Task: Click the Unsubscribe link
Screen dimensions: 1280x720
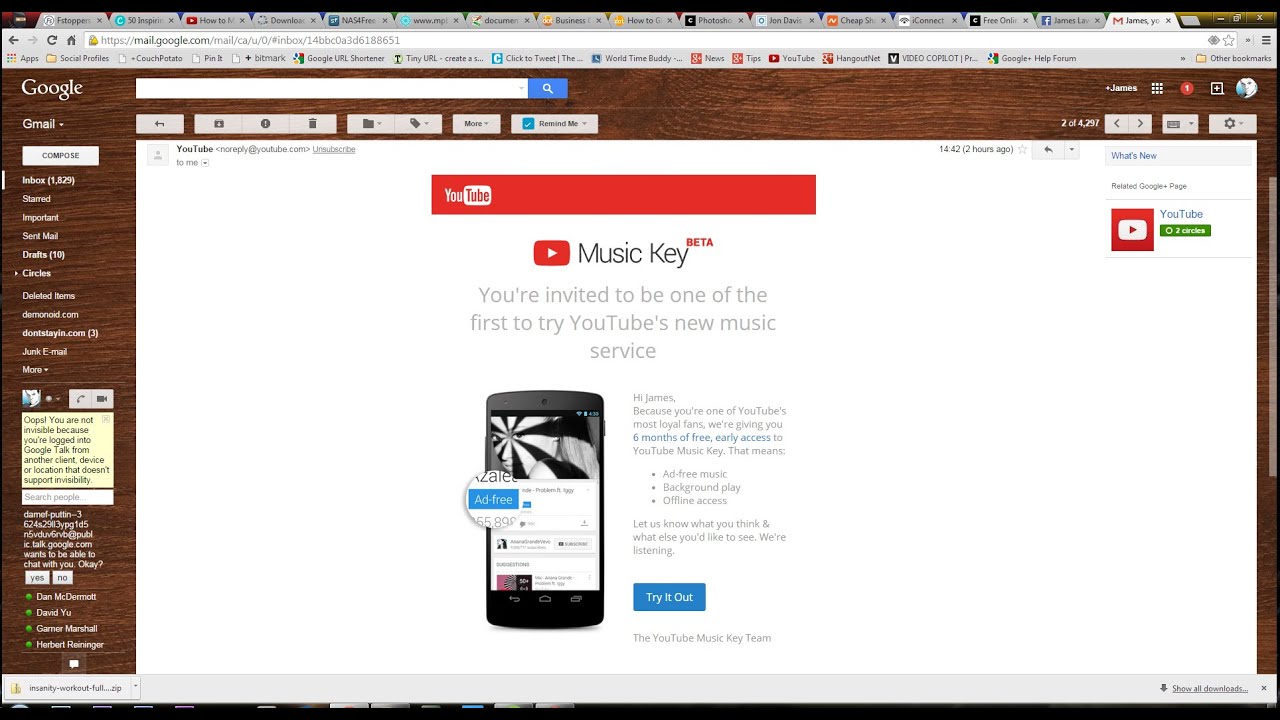Action: [334, 149]
